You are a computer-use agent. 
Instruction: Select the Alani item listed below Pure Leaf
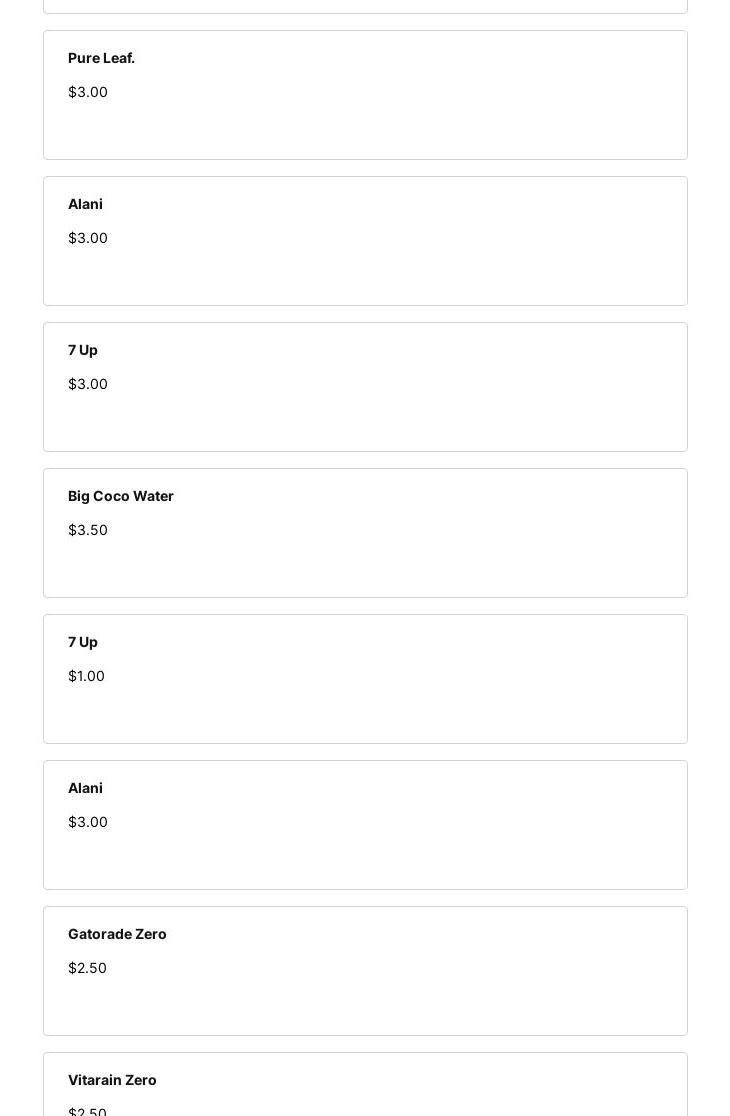coord(365,241)
